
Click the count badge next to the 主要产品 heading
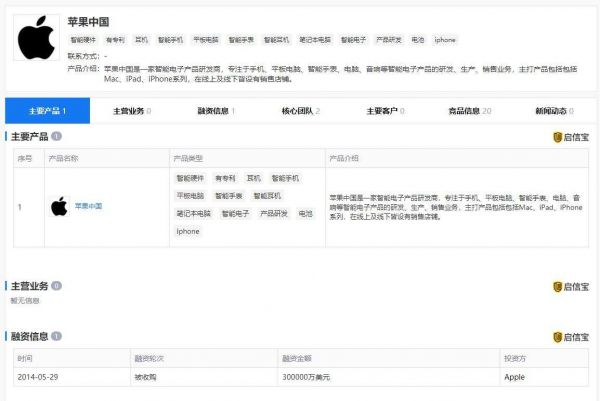[x=57, y=135]
